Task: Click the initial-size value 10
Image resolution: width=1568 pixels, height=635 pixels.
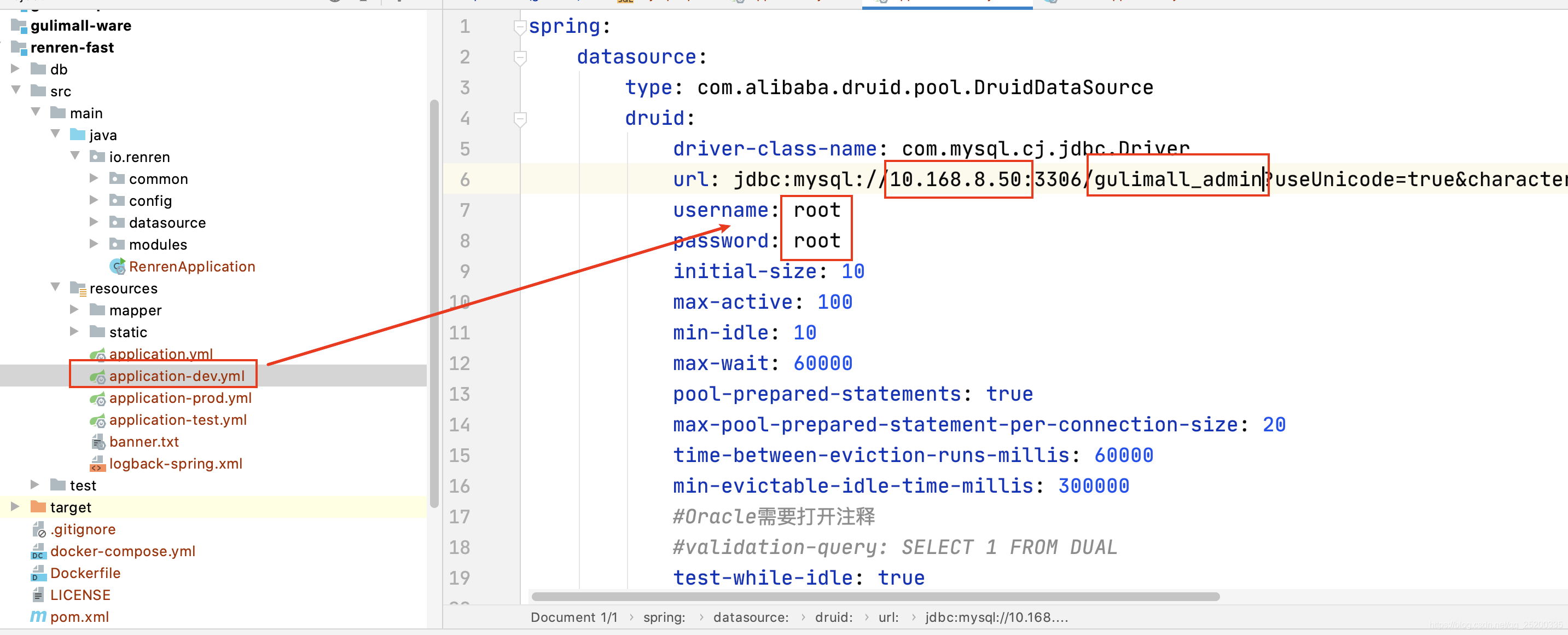Action: 853,272
